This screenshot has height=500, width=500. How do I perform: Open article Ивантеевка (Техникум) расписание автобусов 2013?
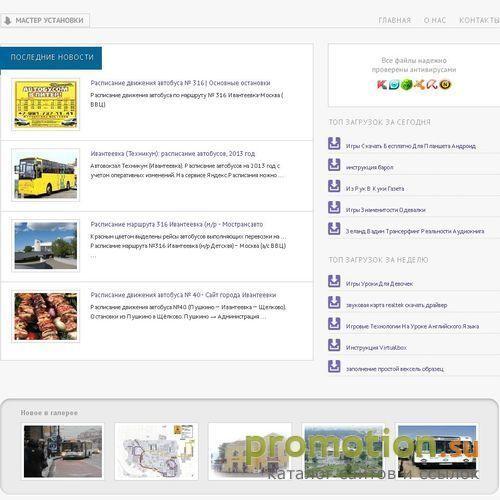pyautogui.click(x=173, y=153)
